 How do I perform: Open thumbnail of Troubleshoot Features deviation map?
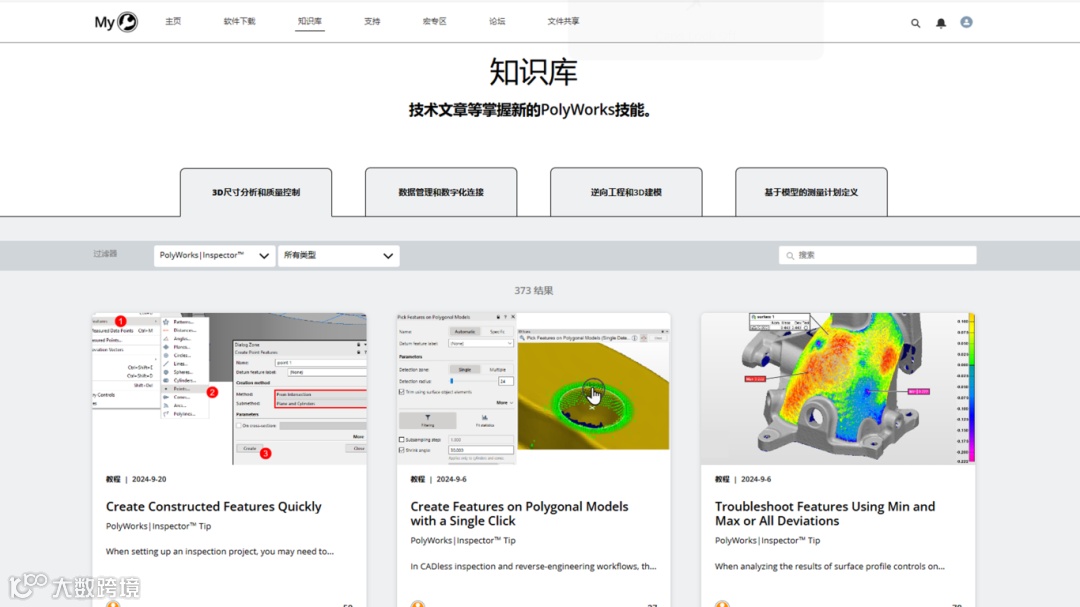[x=838, y=389]
